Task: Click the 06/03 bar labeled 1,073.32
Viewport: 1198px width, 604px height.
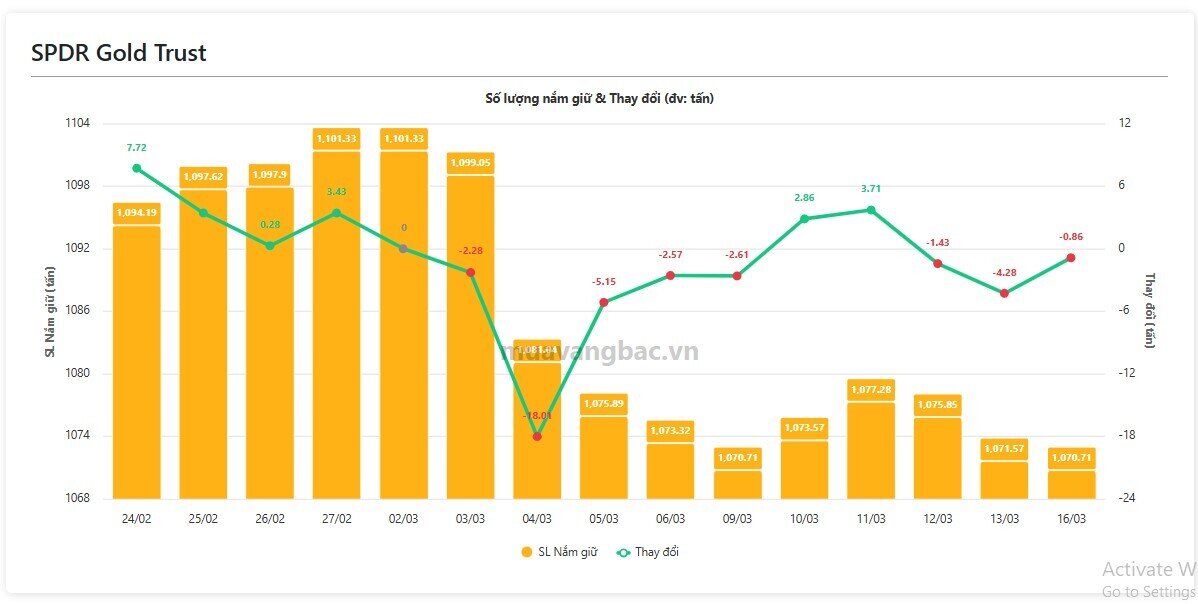Action: tap(670, 471)
